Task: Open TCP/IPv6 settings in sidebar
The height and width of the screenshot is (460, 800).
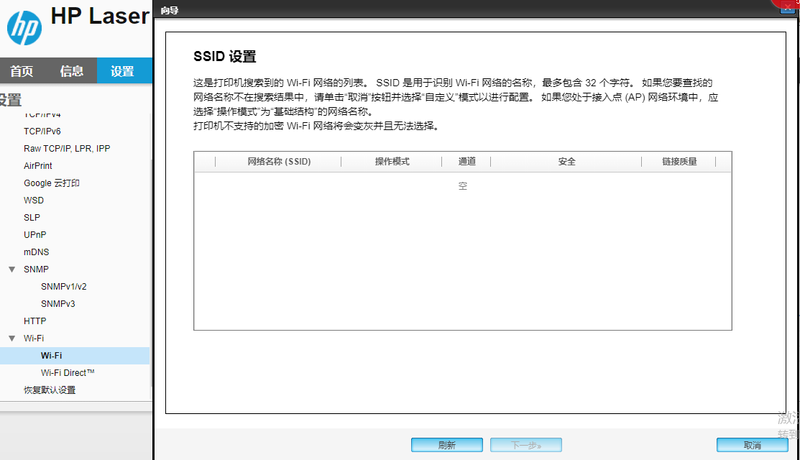Action: pyautogui.click(x=42, y=131)
